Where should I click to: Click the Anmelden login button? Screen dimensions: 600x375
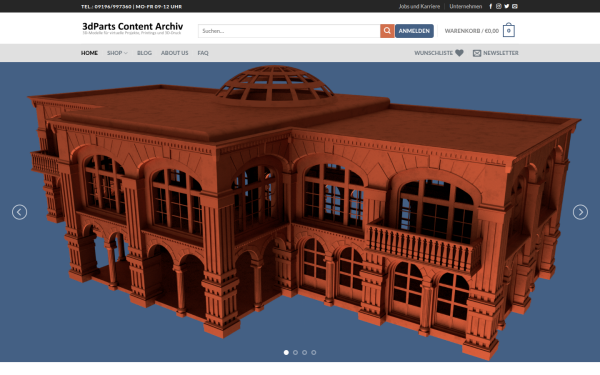[414, 31]
